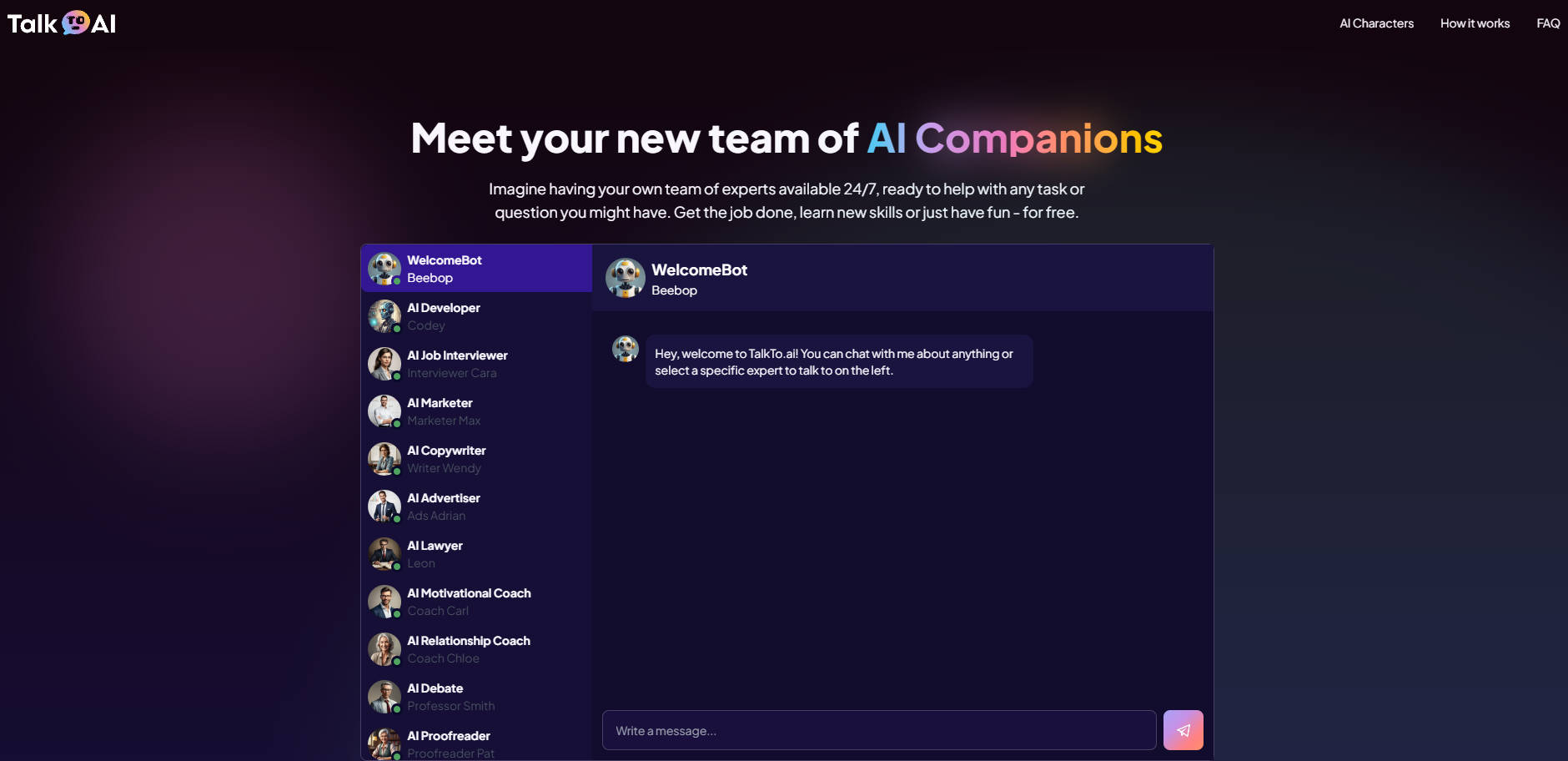Click the WelcomeBot avatar in chat header
This screenshot has height=761, width=1568.
point(625,278)
